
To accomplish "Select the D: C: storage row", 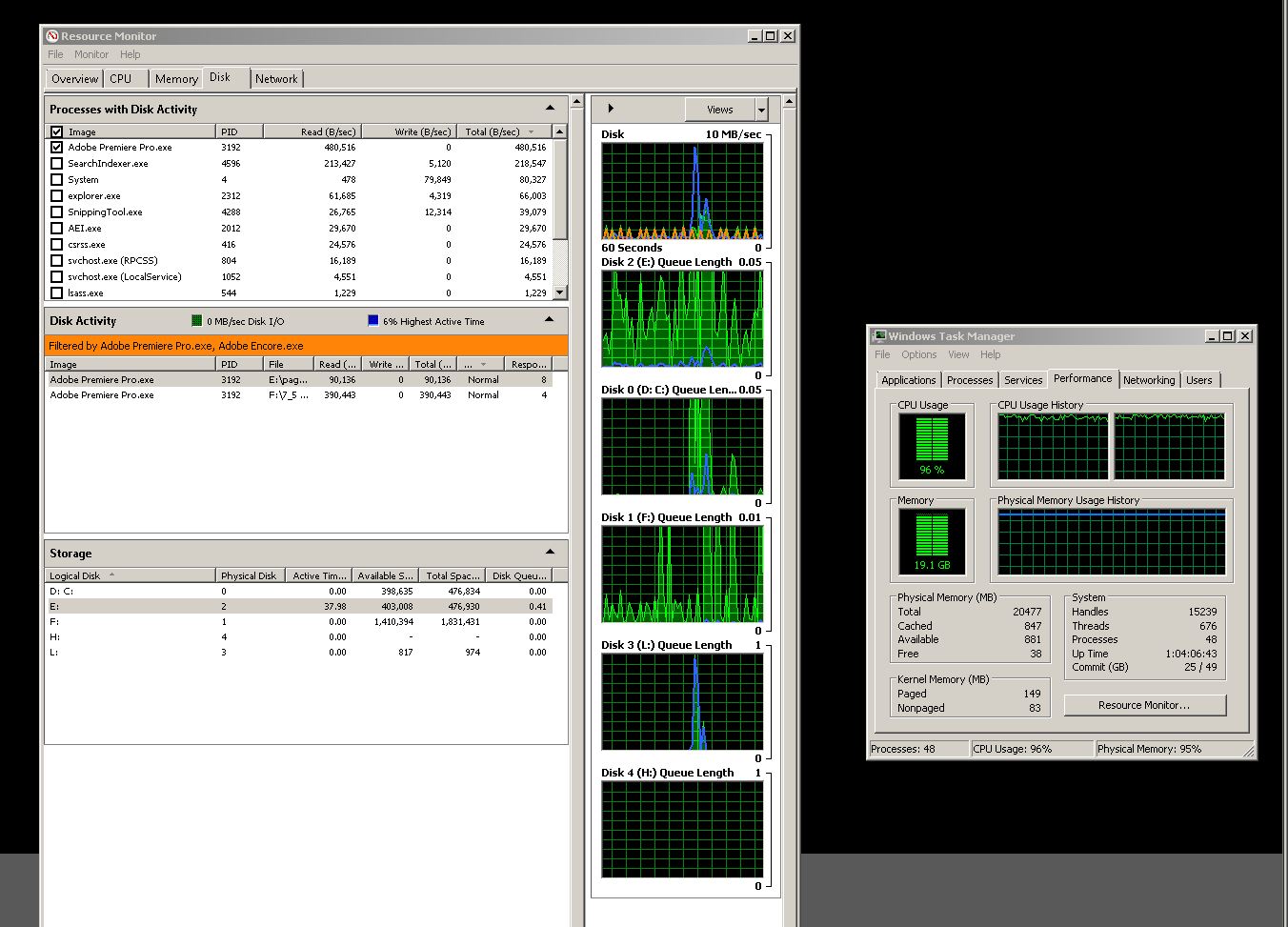I will click(299, 591).
